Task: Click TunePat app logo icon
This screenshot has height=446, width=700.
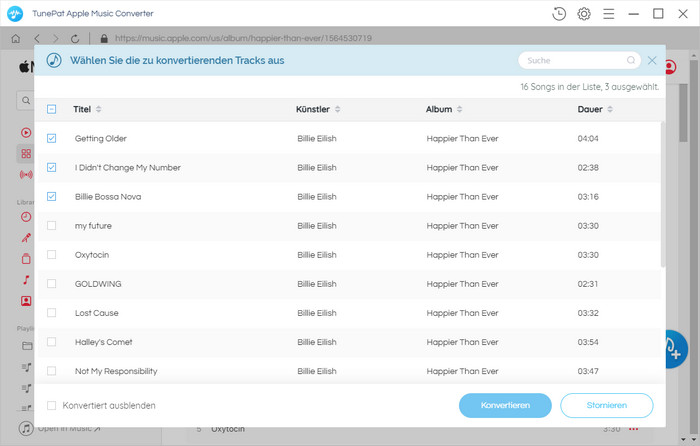Action: tap(15, 14)
